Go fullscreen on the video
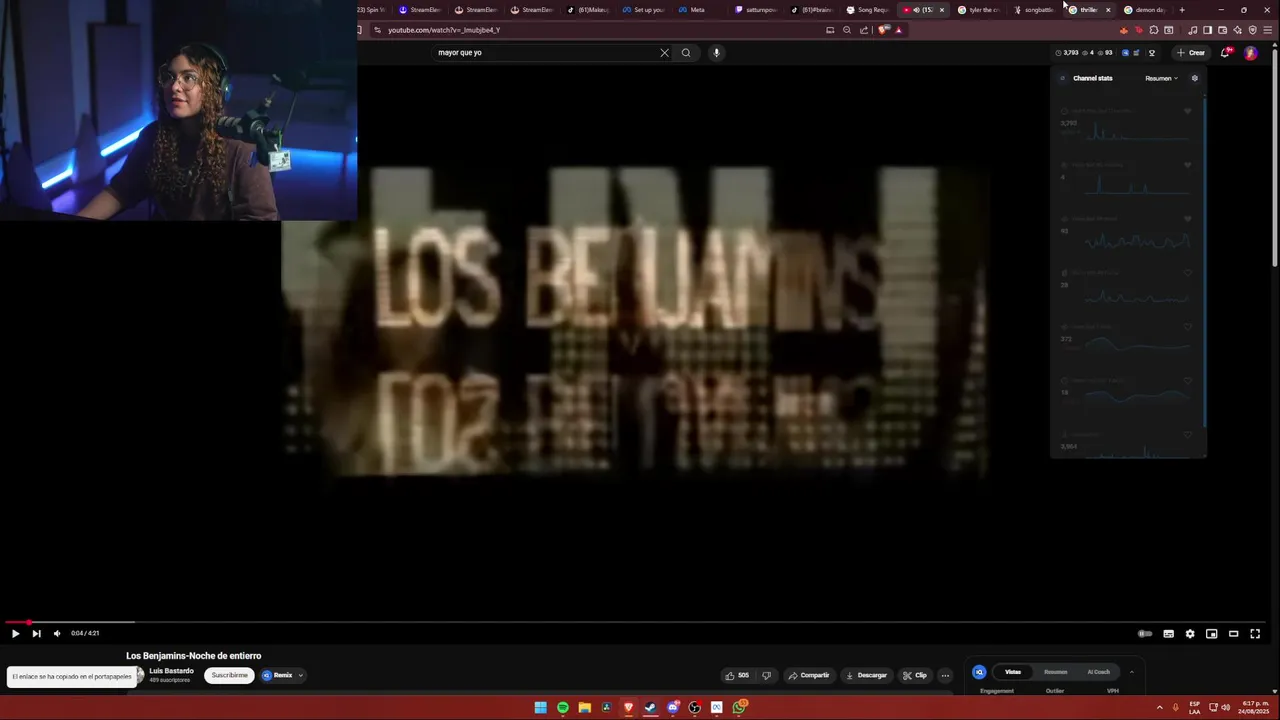Screen dimensions: 1280x720 (x=1255, y=633)
